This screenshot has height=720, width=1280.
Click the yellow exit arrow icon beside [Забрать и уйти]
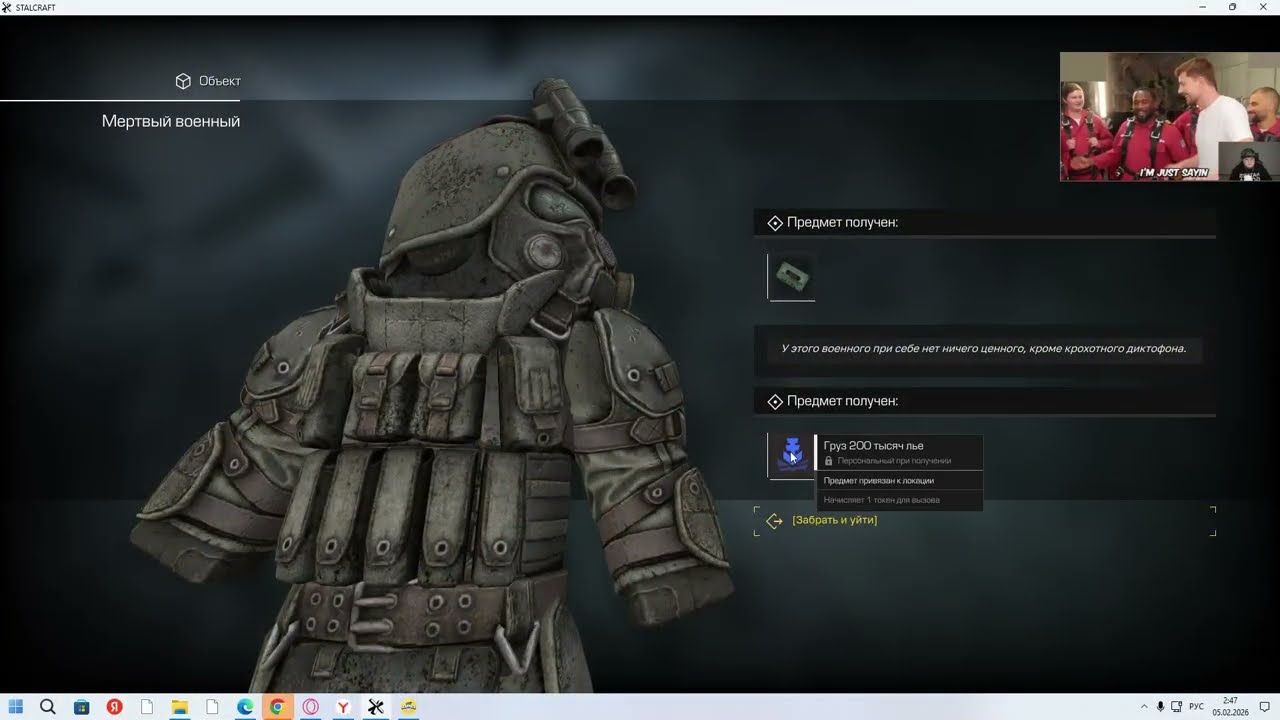[x=774, y=521]
